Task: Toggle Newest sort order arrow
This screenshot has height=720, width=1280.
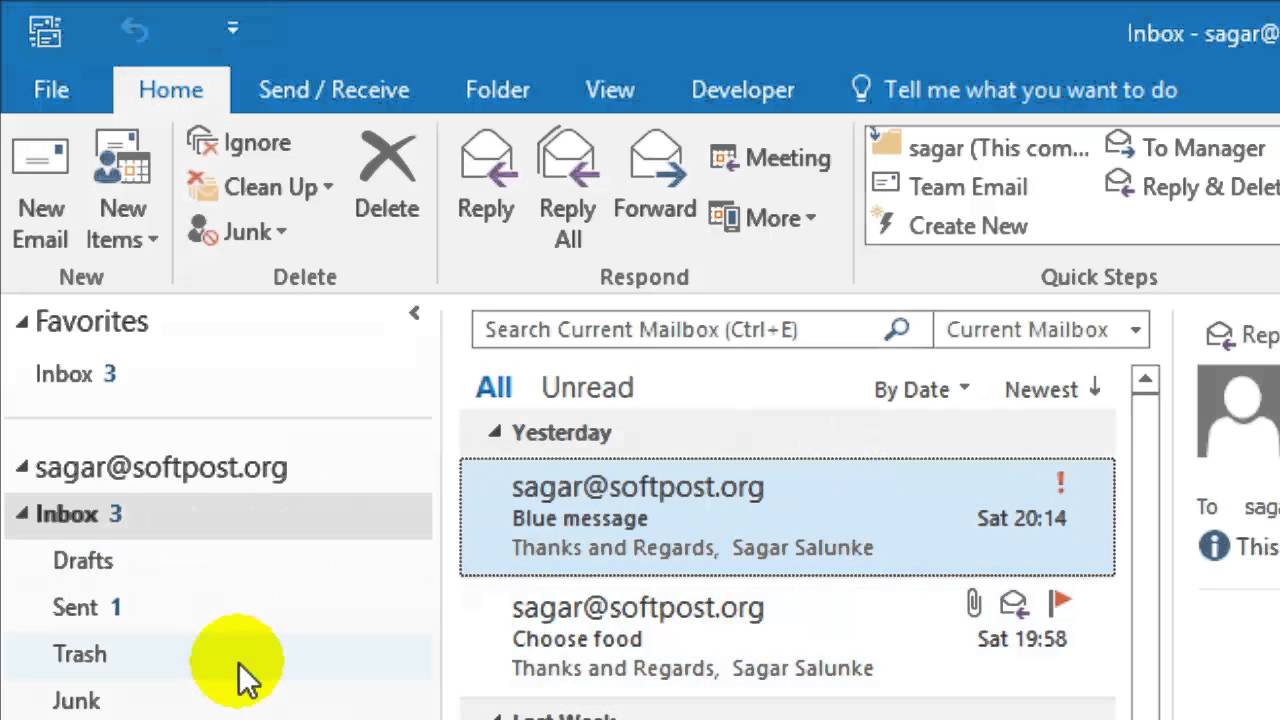Action: click(1094, 388)
